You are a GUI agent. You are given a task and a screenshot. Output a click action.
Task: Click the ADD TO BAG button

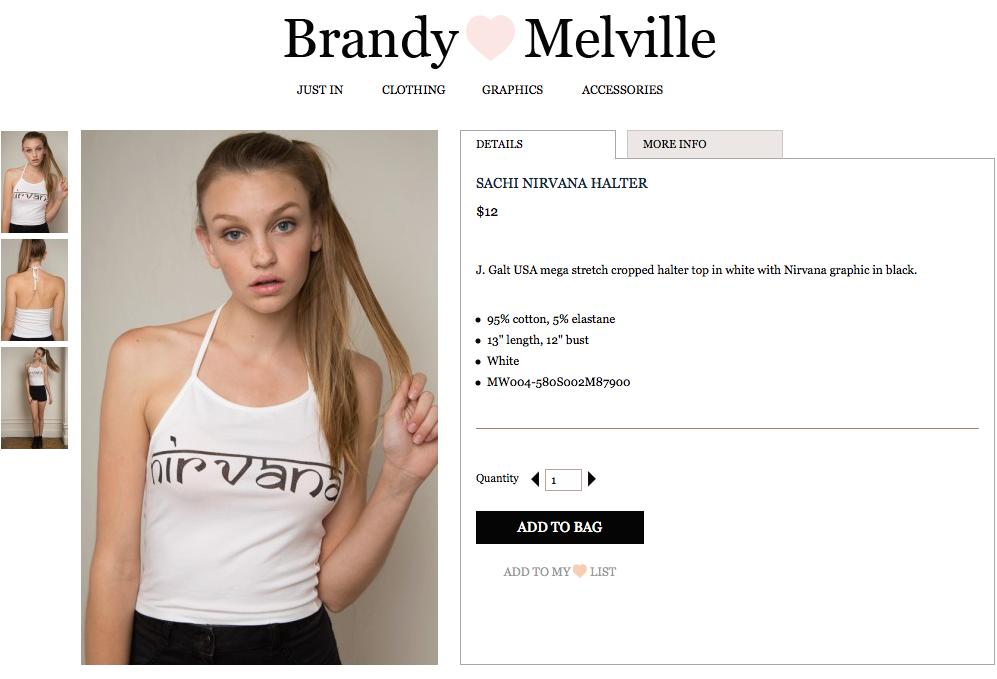coord(560,527)
